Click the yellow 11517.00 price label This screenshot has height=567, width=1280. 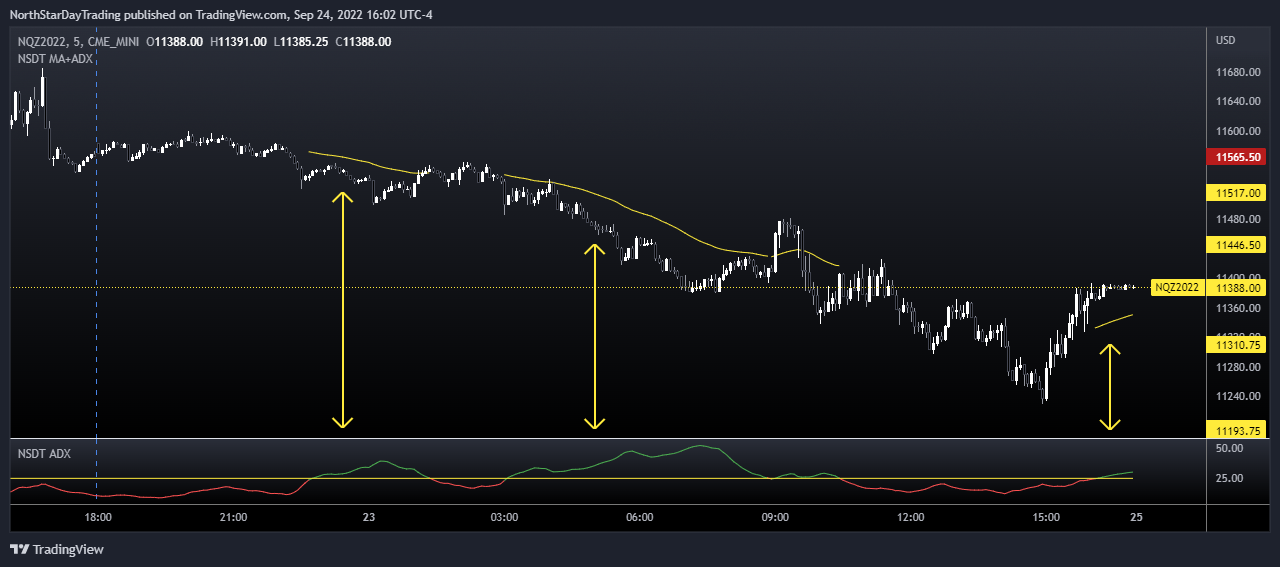point(1238,192)
